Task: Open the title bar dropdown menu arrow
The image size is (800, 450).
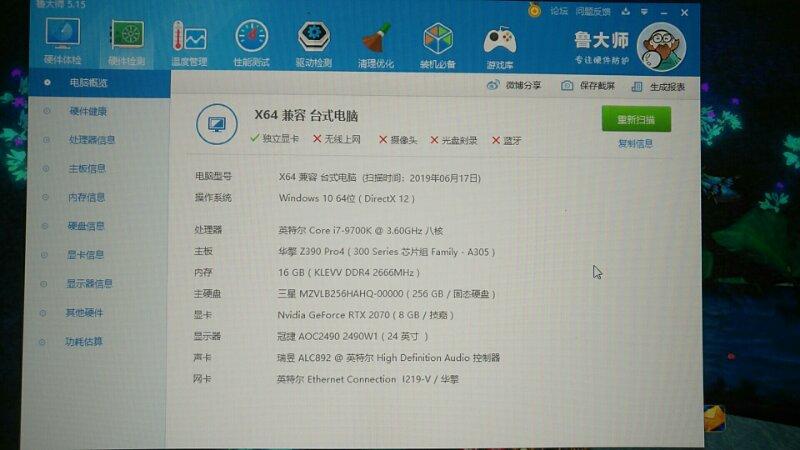Action: pos(644,12)
